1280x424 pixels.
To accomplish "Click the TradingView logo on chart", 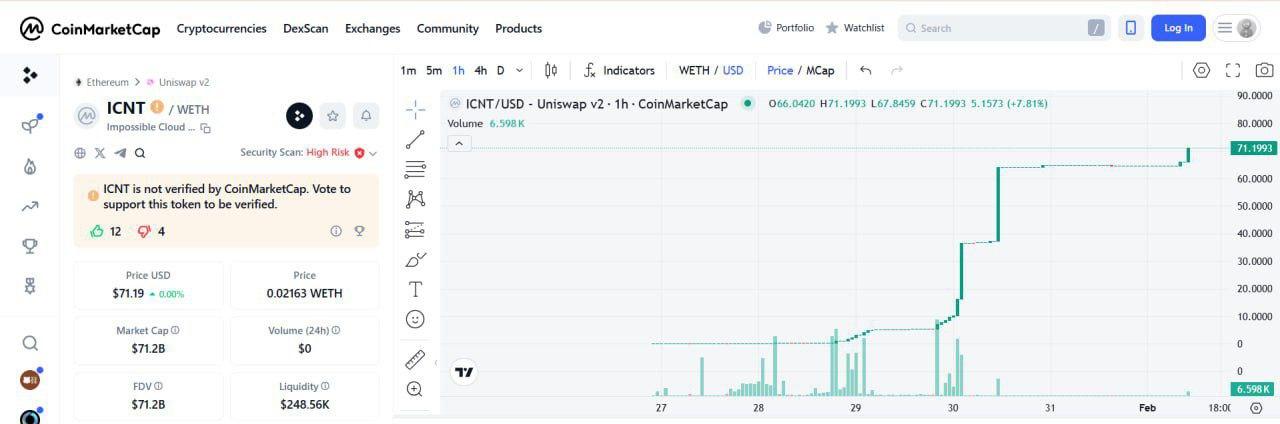I will tap(464, 373).
